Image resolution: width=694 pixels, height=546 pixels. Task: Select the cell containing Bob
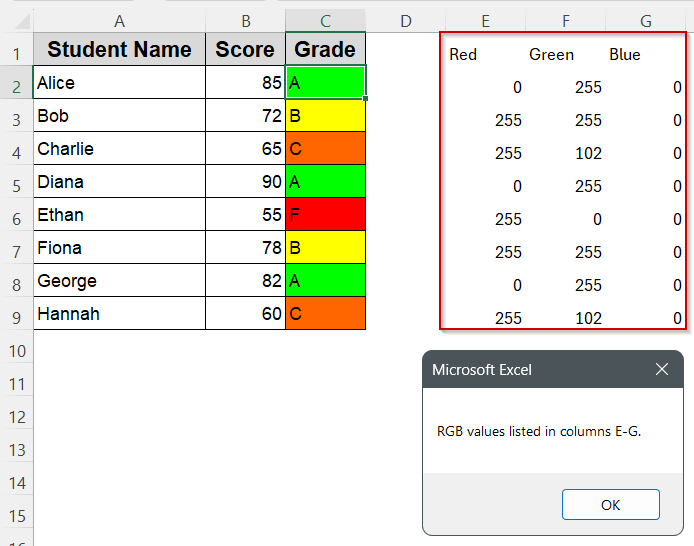tap(120, 115)
